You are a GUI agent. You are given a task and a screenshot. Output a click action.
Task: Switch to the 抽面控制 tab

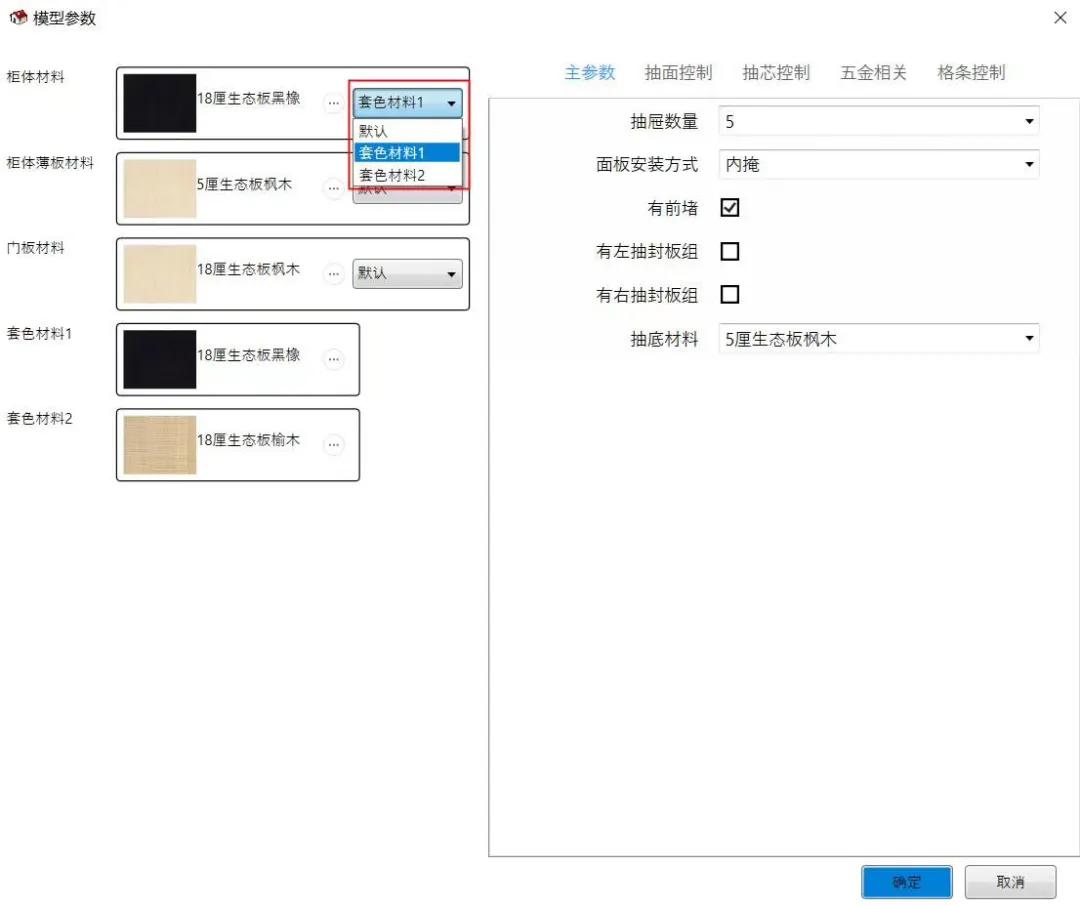click(x=678, y=71)
